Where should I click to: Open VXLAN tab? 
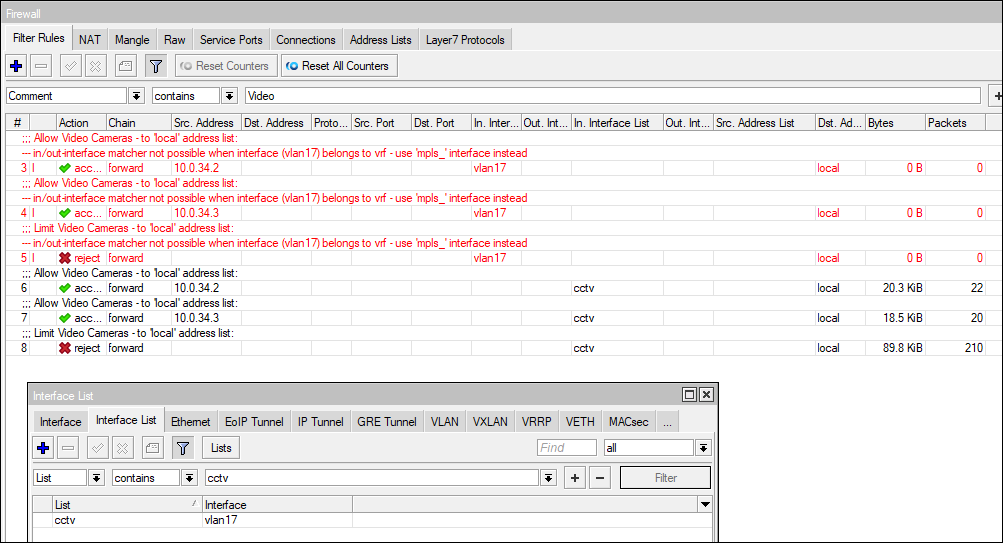tap(490, 421)
